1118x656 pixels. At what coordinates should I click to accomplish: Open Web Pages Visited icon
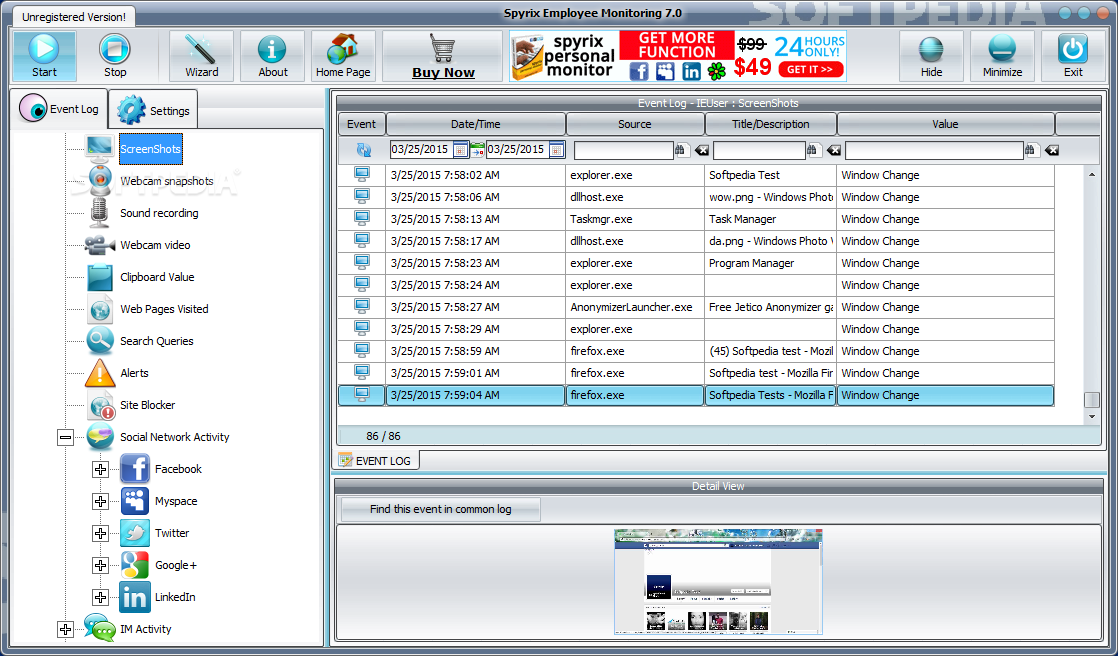[100, 309]
